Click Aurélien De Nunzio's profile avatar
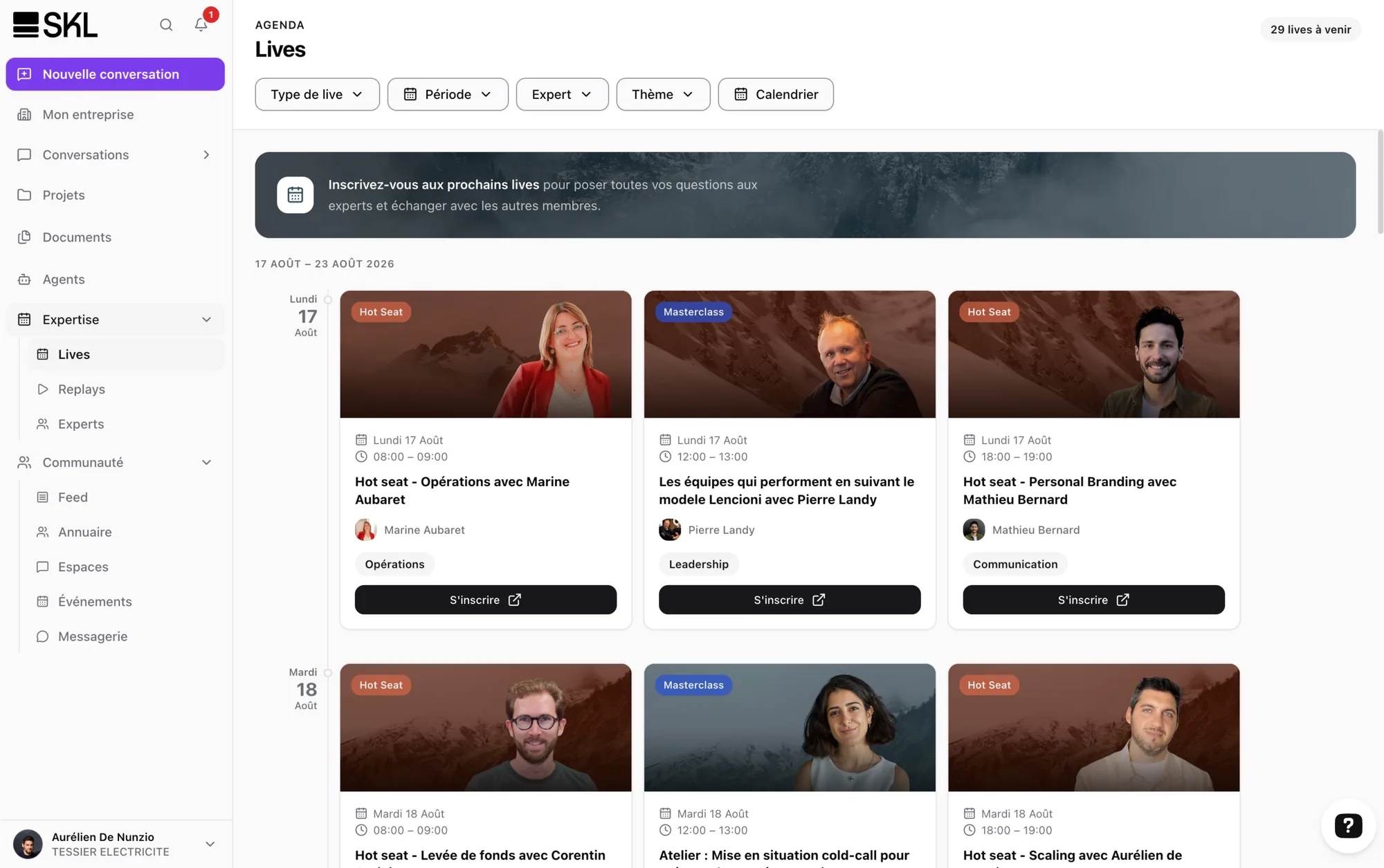This screenshot has height=868, width=1384. pyautogui.click(x=28, y=844)
